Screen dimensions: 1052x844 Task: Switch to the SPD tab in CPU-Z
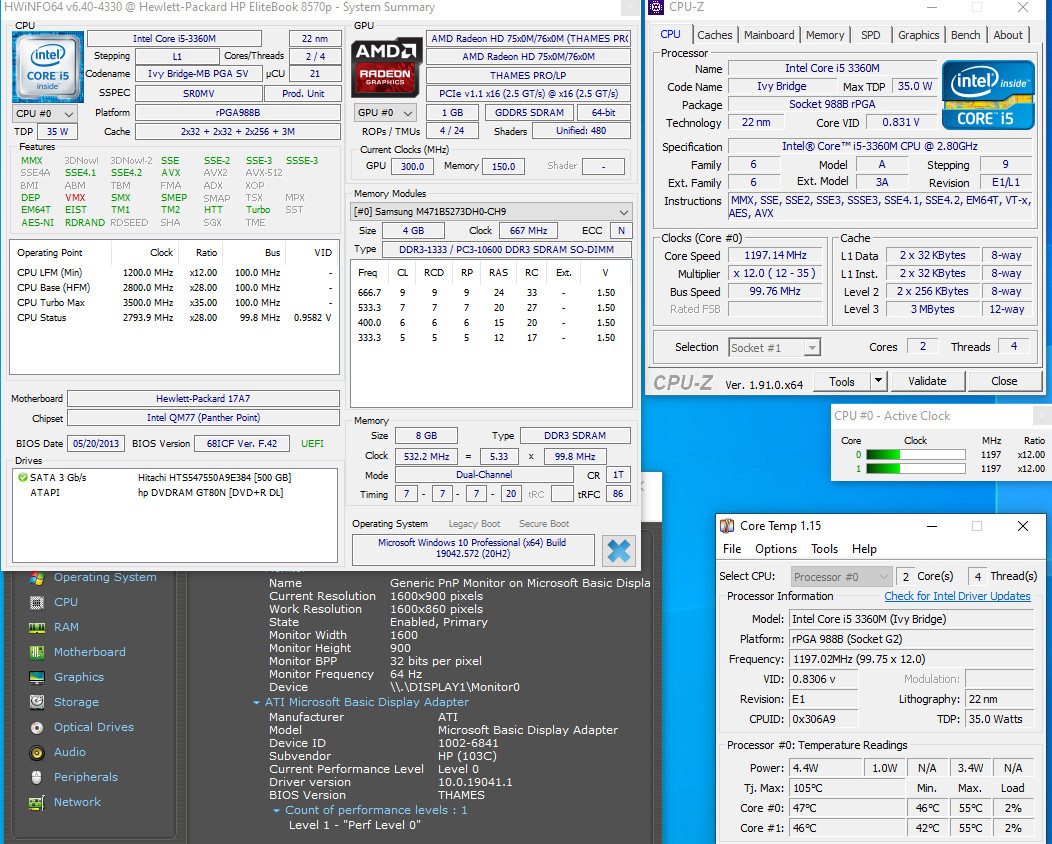pos(870,35)
